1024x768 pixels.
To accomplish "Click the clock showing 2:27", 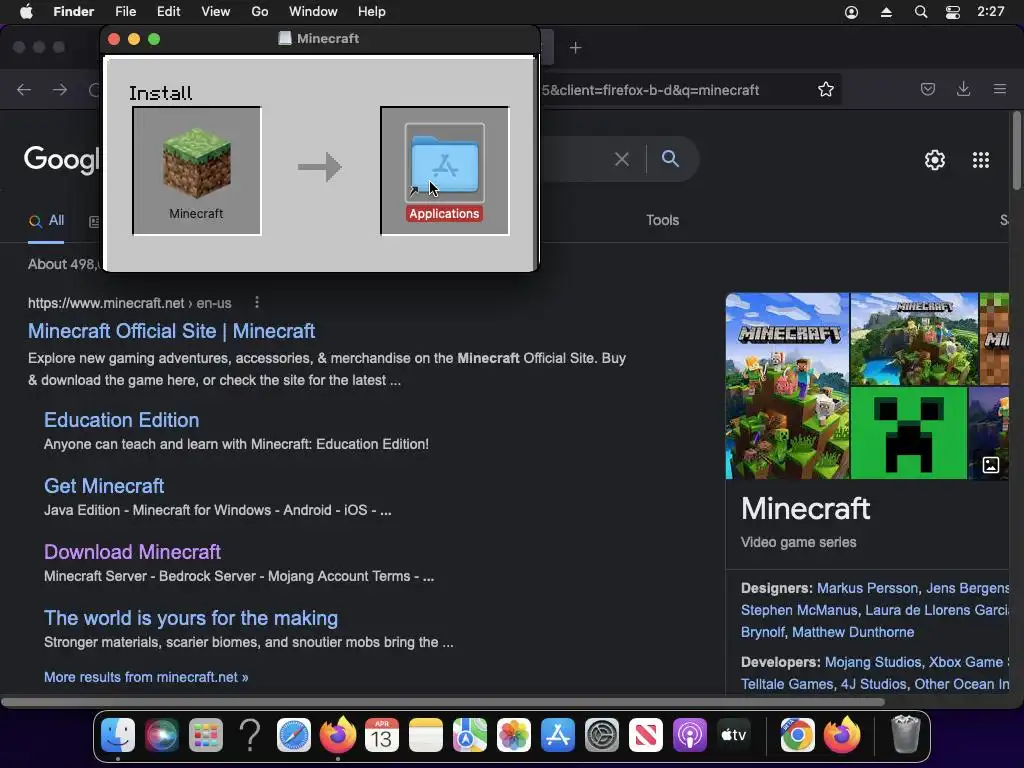I will 991,12.
